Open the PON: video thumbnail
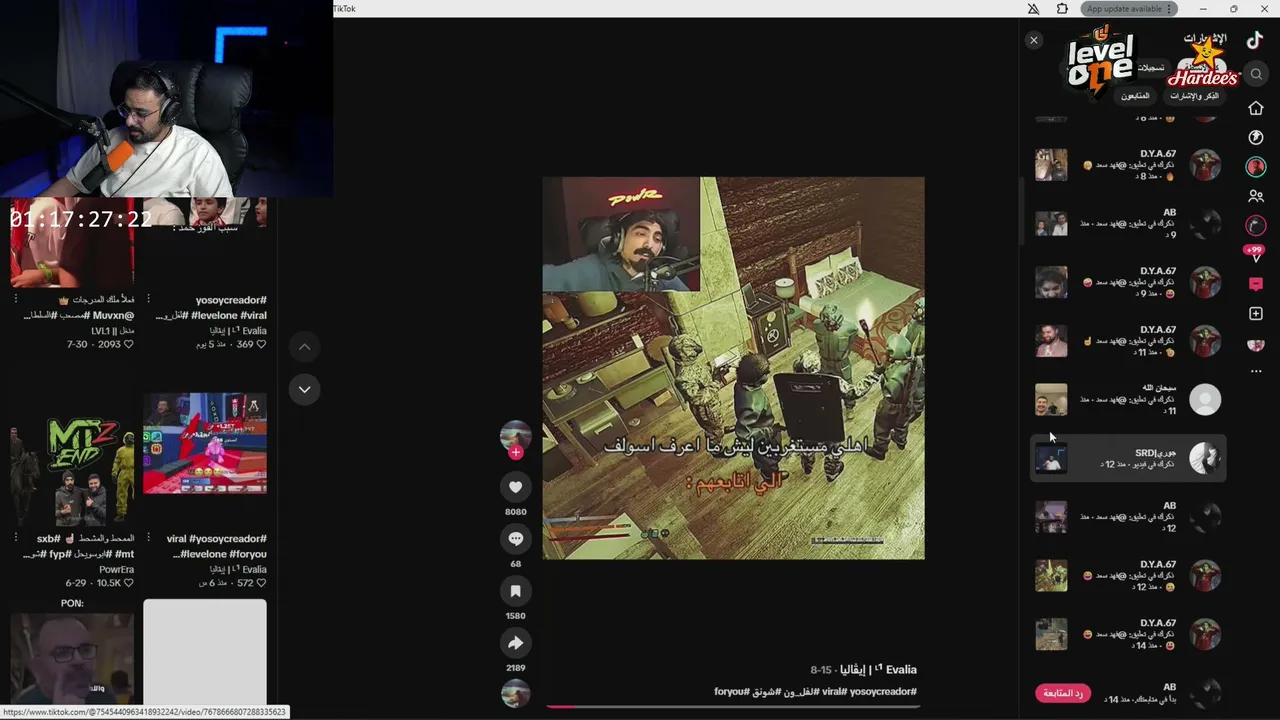Screen dimensions: 1280x720 (x=72, y=659)
